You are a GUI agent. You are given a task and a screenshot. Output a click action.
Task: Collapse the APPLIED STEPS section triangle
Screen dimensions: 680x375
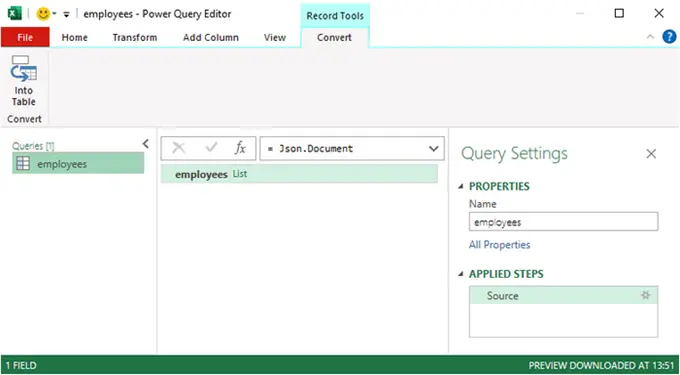pyautogui.click(x=461, y=274)
